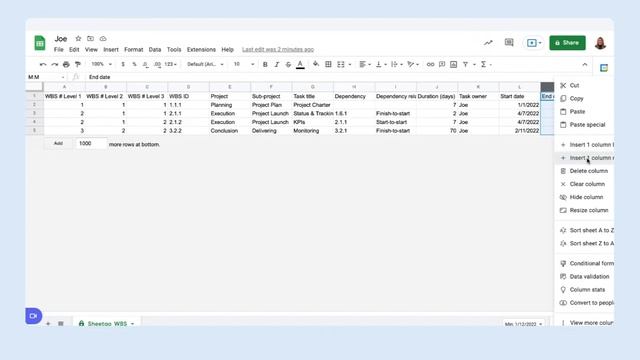Open the font size dropdown

tap(244, 64)
